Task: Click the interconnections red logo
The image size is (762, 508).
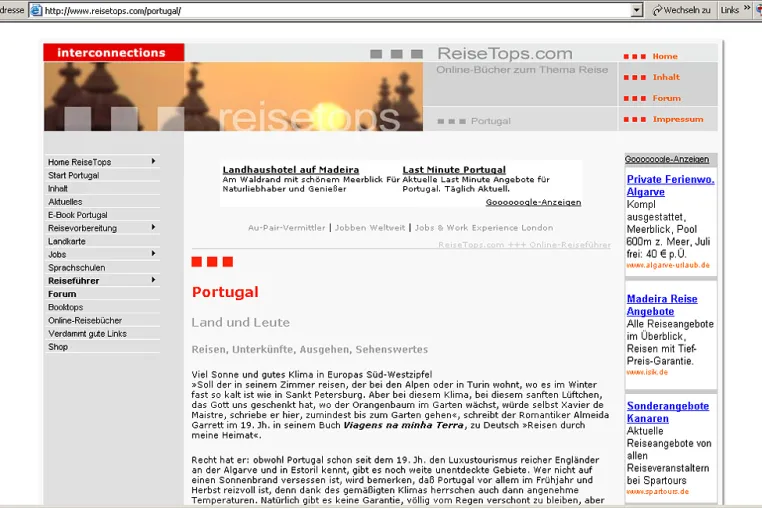Action: [x=114, y=53]
